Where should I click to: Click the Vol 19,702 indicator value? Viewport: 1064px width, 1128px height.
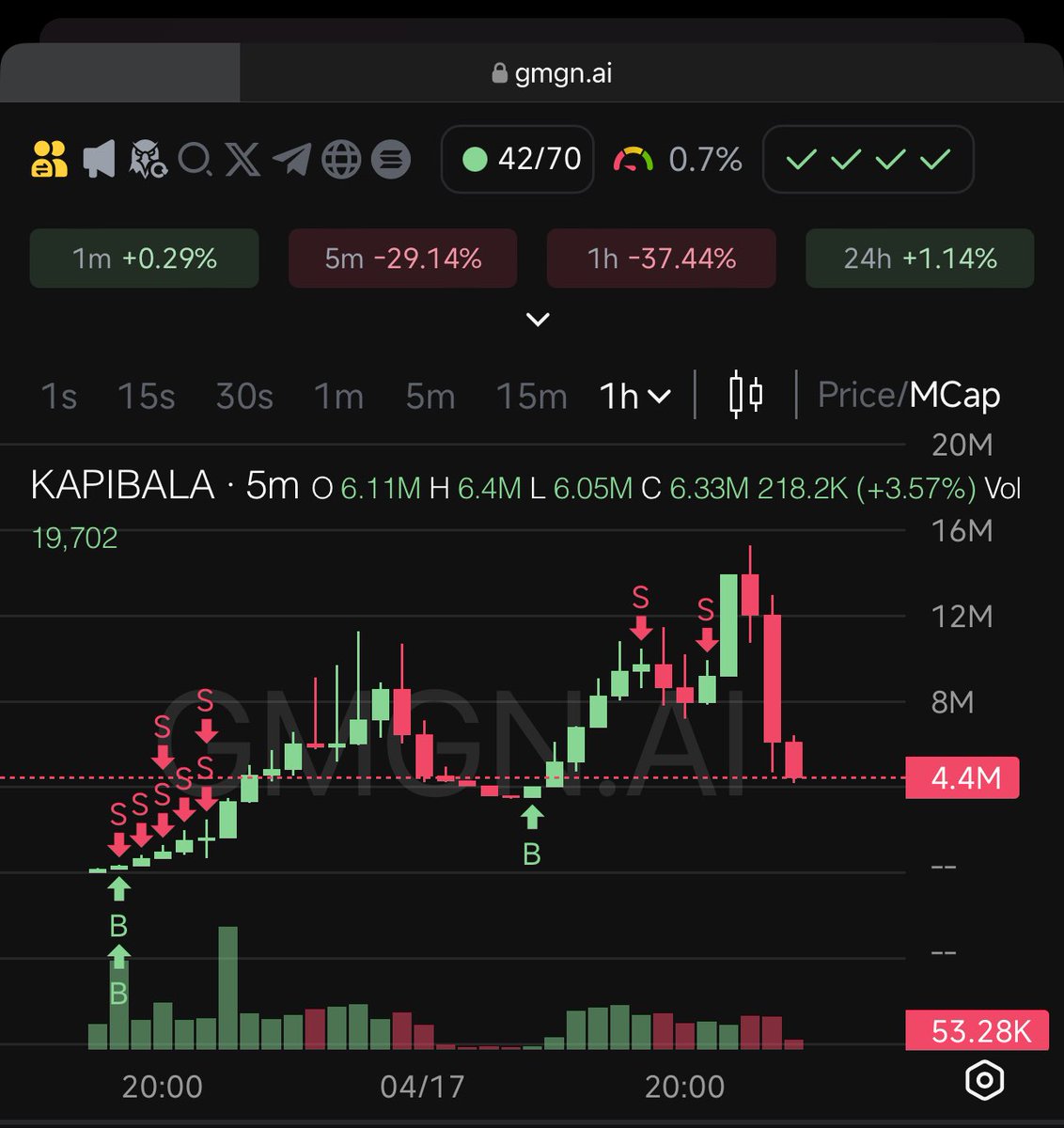coord(75,538)
